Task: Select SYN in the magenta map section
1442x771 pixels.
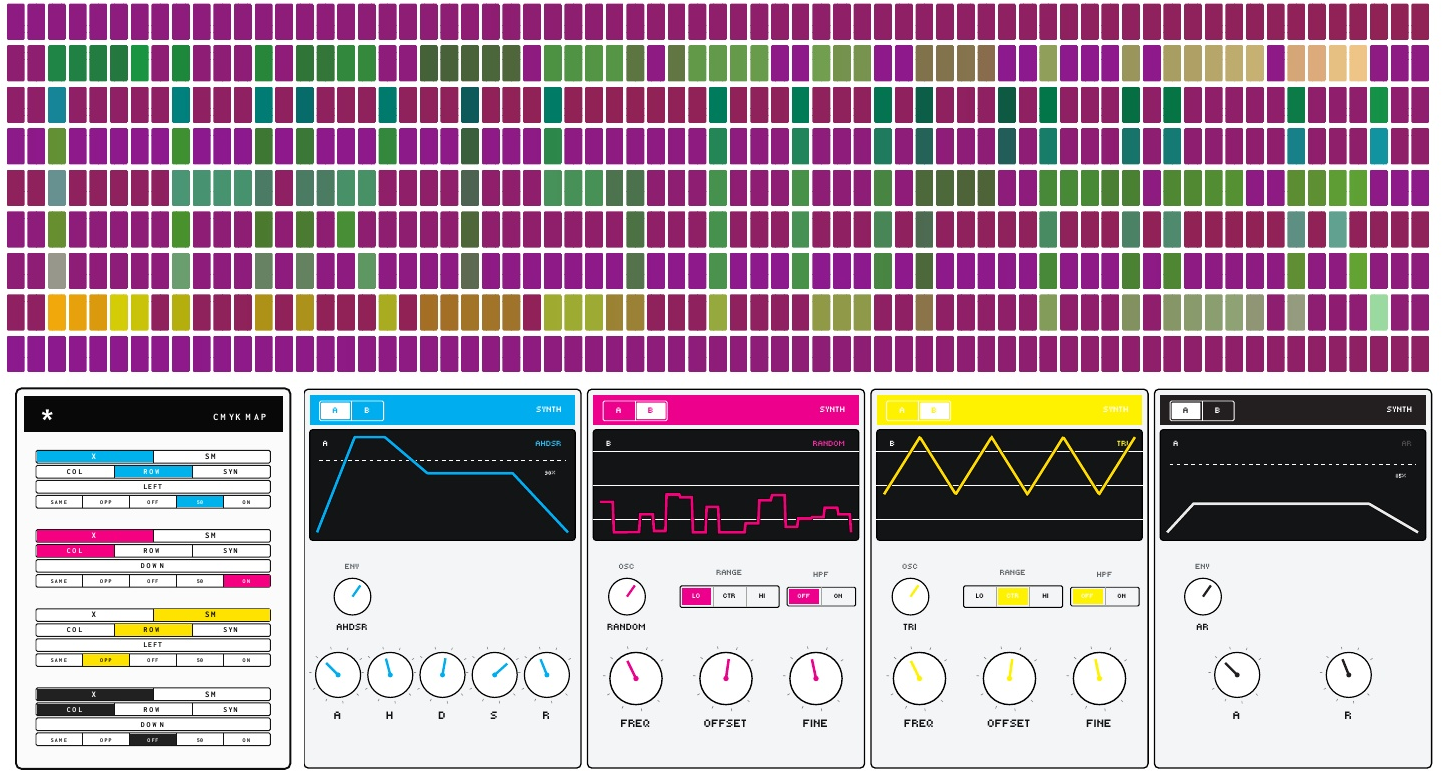Action: point(231,551)
